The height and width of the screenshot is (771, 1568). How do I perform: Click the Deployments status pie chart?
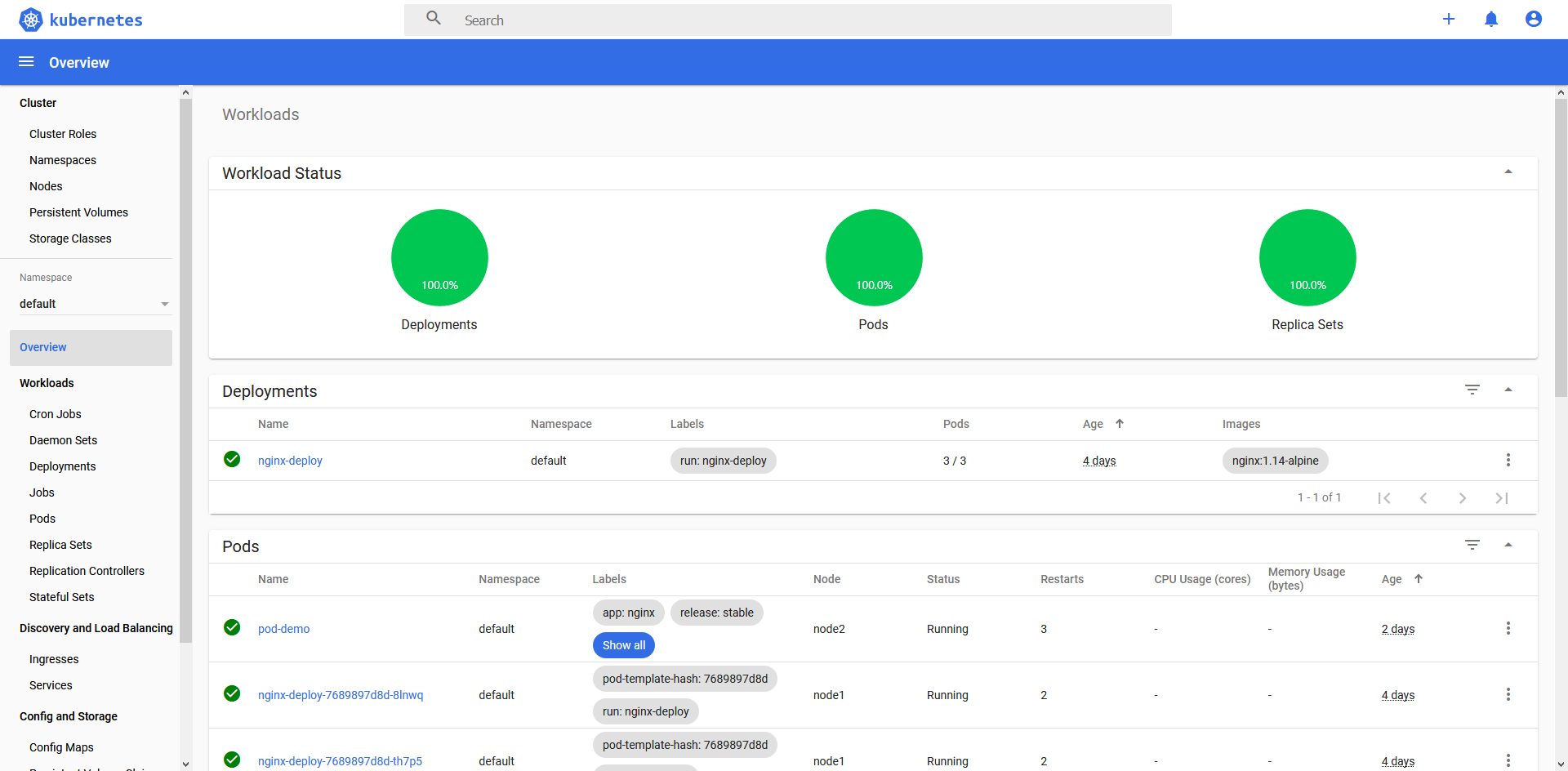click(439, 257)
